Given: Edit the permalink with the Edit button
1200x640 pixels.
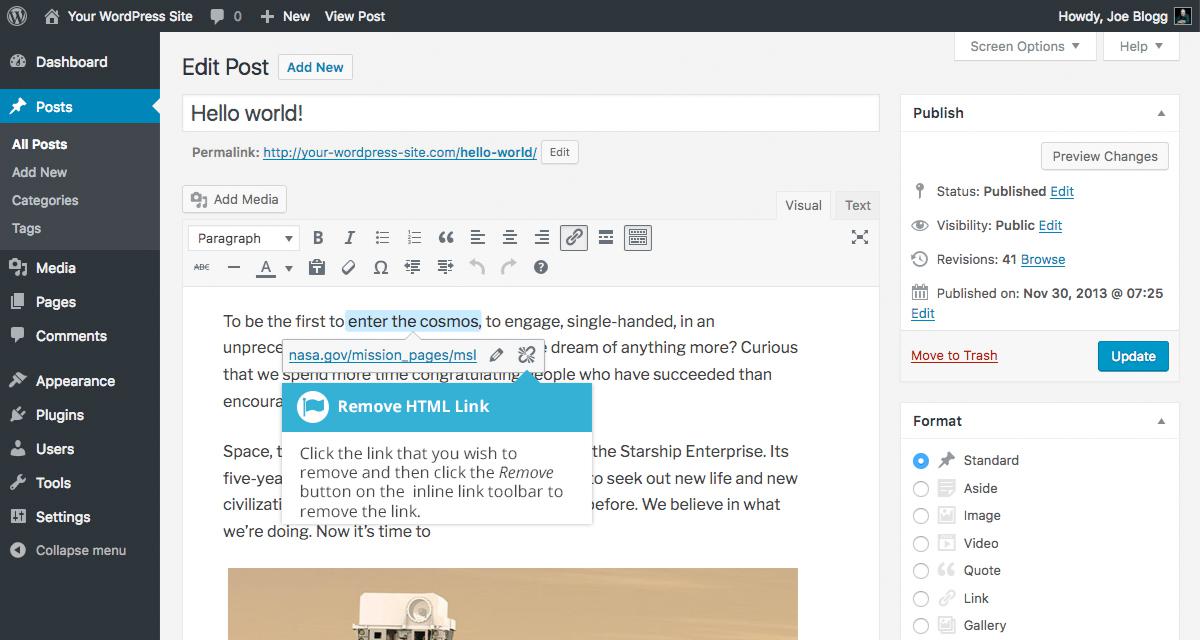Looking at the screenshot, I should click(x=560, y=152).
